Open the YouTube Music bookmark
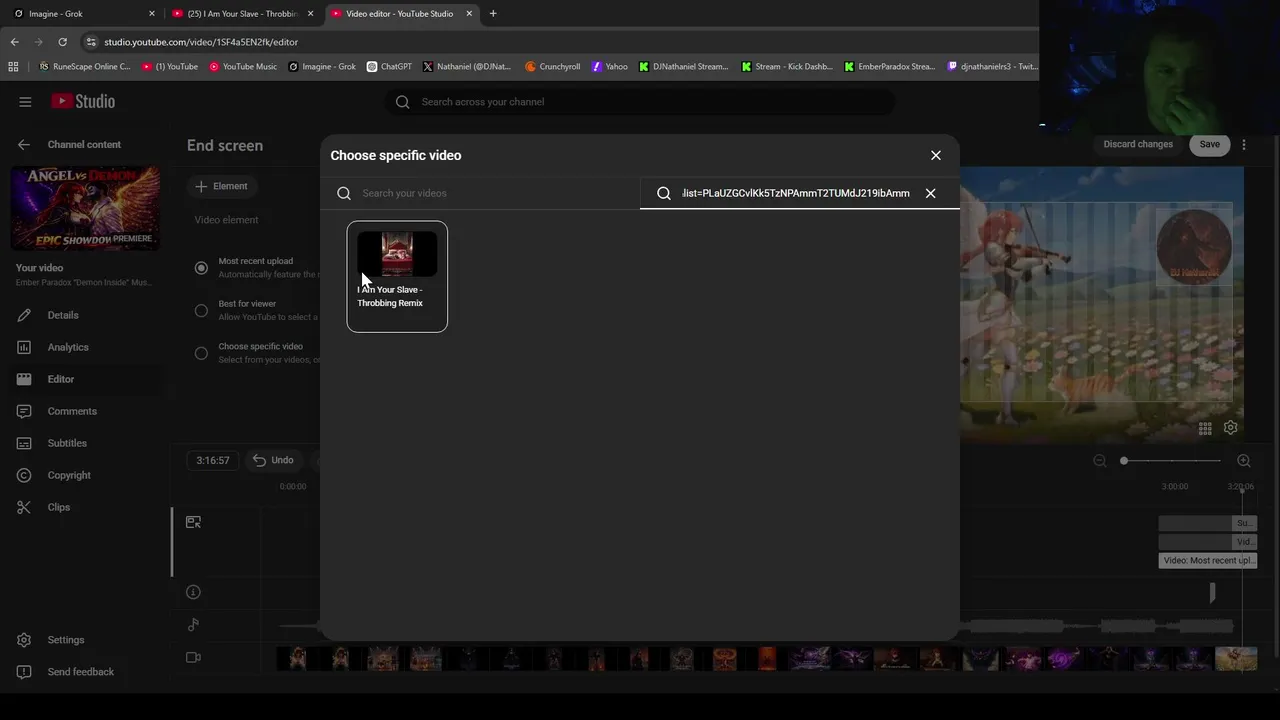The image size is (1280, 720). point(243,67)
